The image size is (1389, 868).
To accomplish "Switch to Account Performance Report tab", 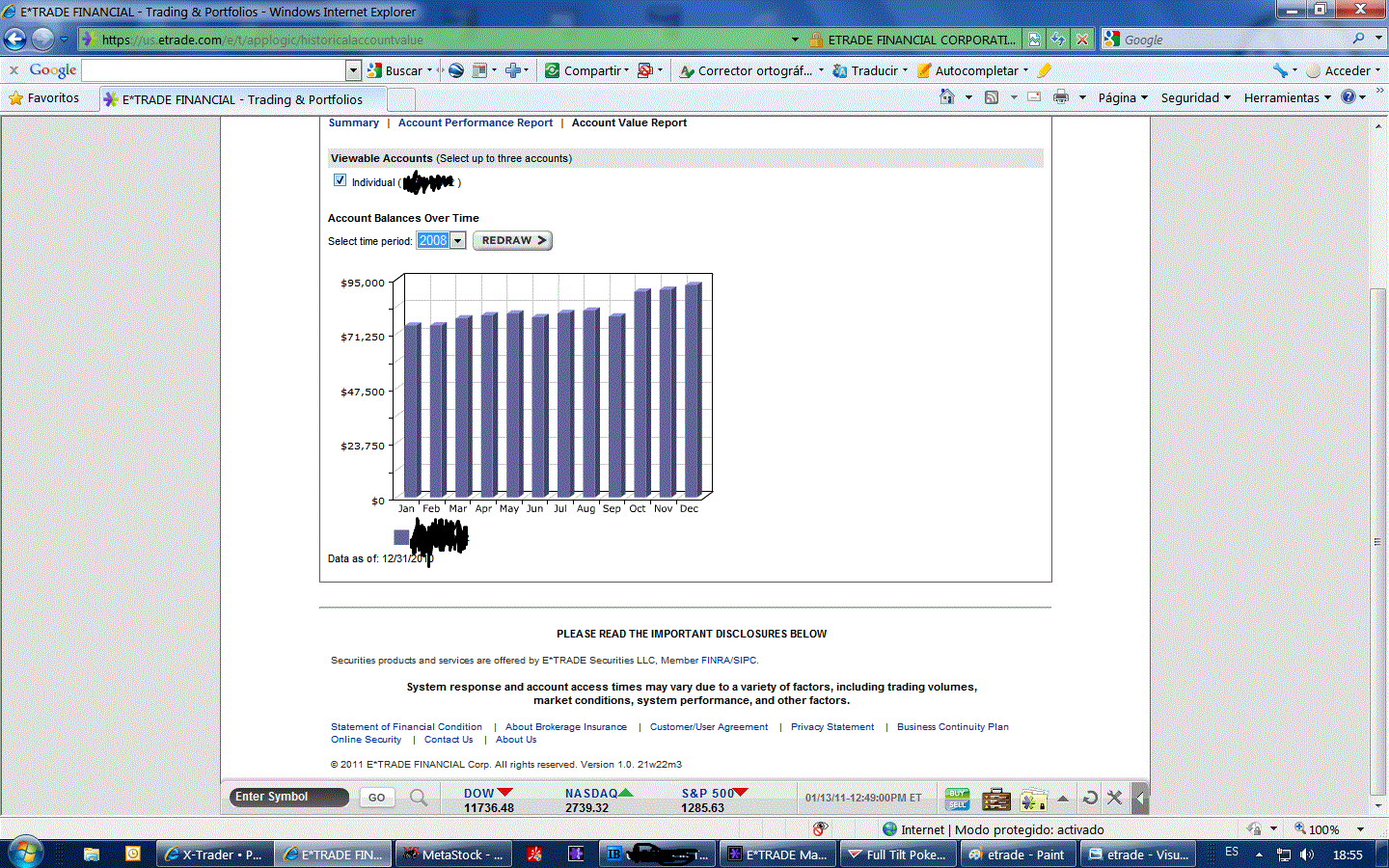I will [x=475, y=122].
